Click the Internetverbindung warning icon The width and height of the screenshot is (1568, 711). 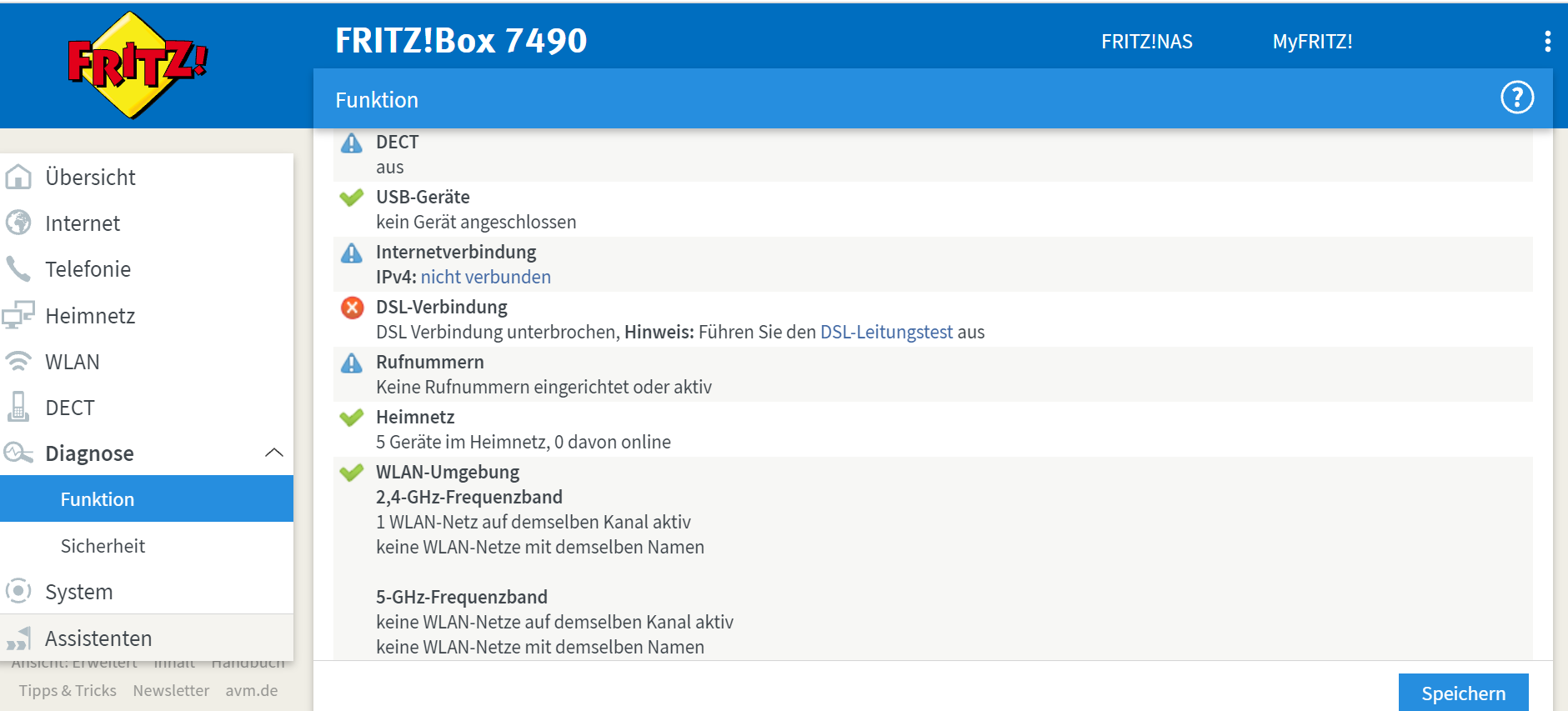click(x=352, y=253)
